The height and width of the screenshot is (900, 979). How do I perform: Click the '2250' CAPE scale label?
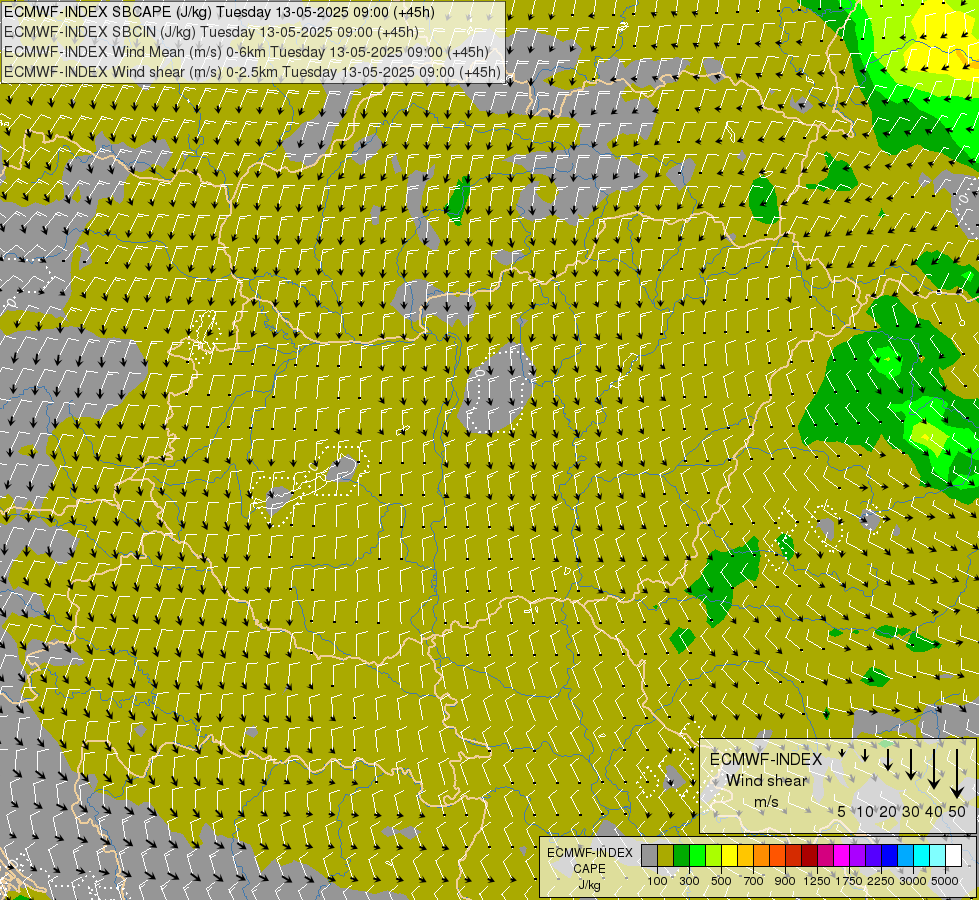click(881, 881)
